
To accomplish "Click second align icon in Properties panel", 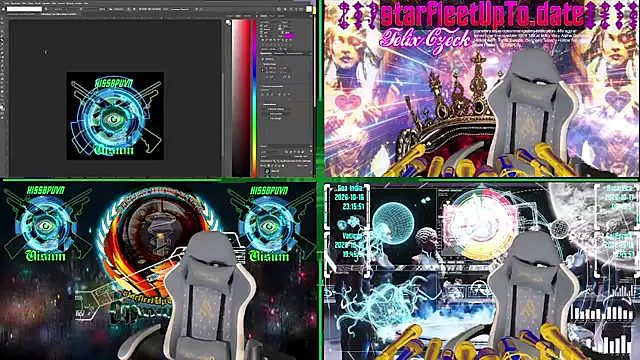I will tap(267, 94).
